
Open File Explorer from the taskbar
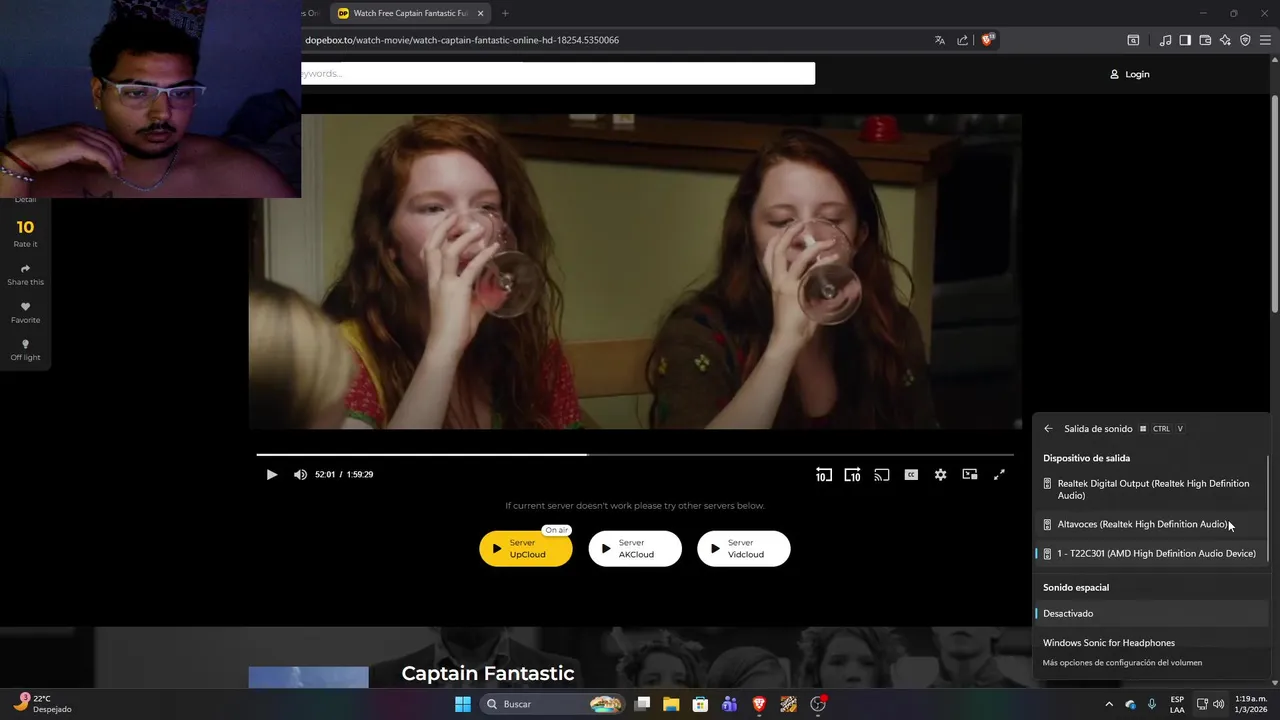[x=671, y=704]
